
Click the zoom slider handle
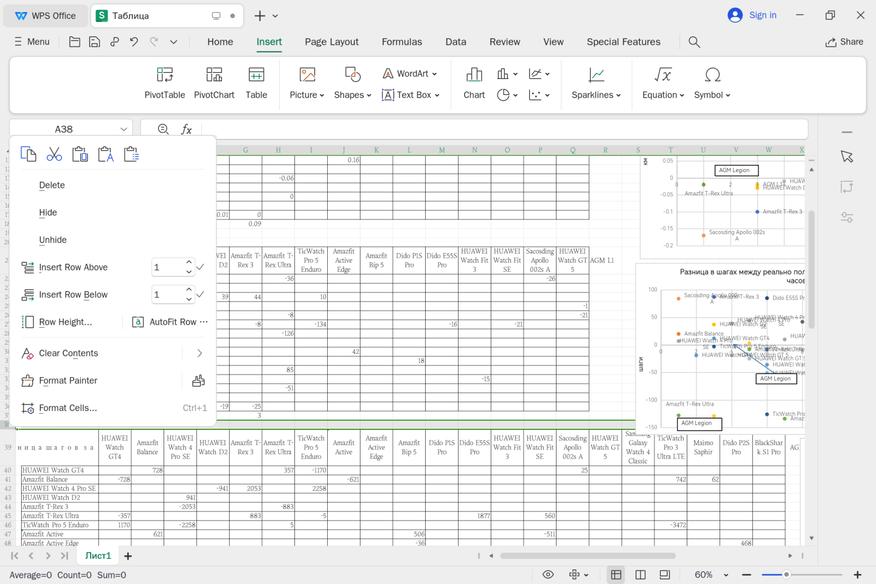click(786, 575)
